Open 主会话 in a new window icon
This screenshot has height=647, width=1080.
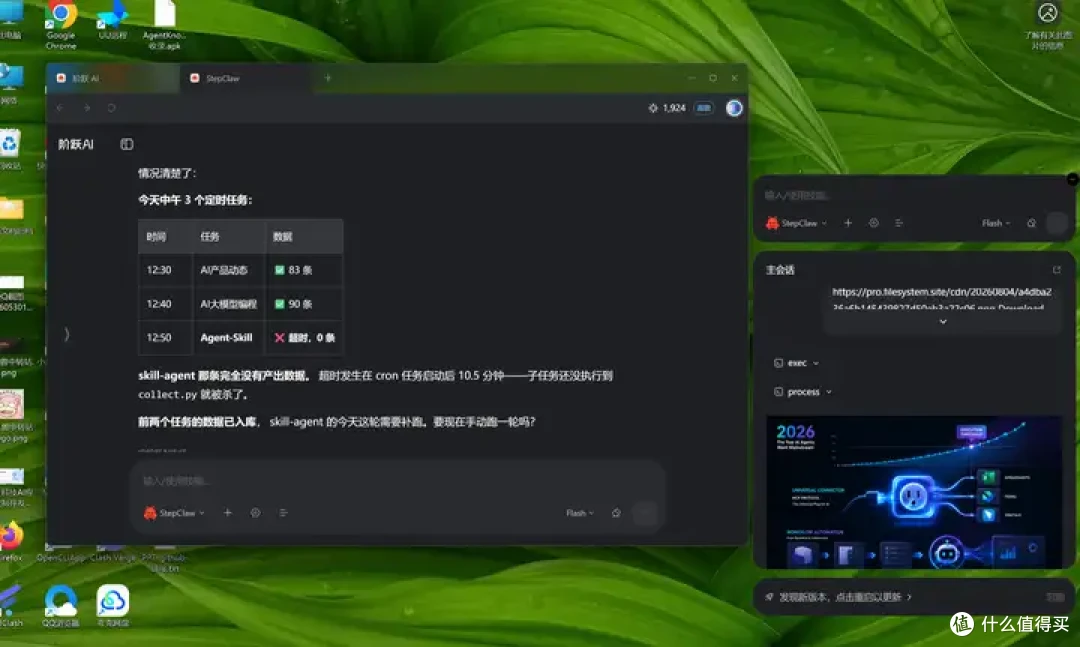pyautogui.click(x=1057, y=269)
